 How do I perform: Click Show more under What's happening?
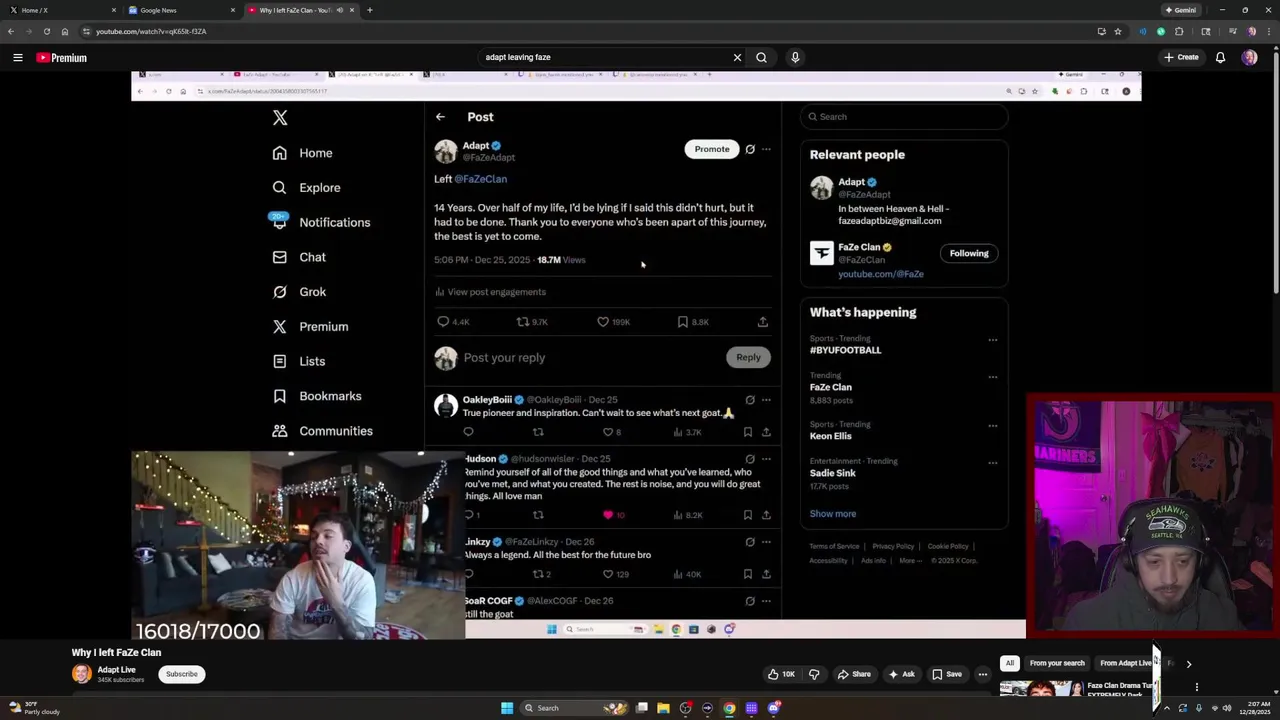832,514
